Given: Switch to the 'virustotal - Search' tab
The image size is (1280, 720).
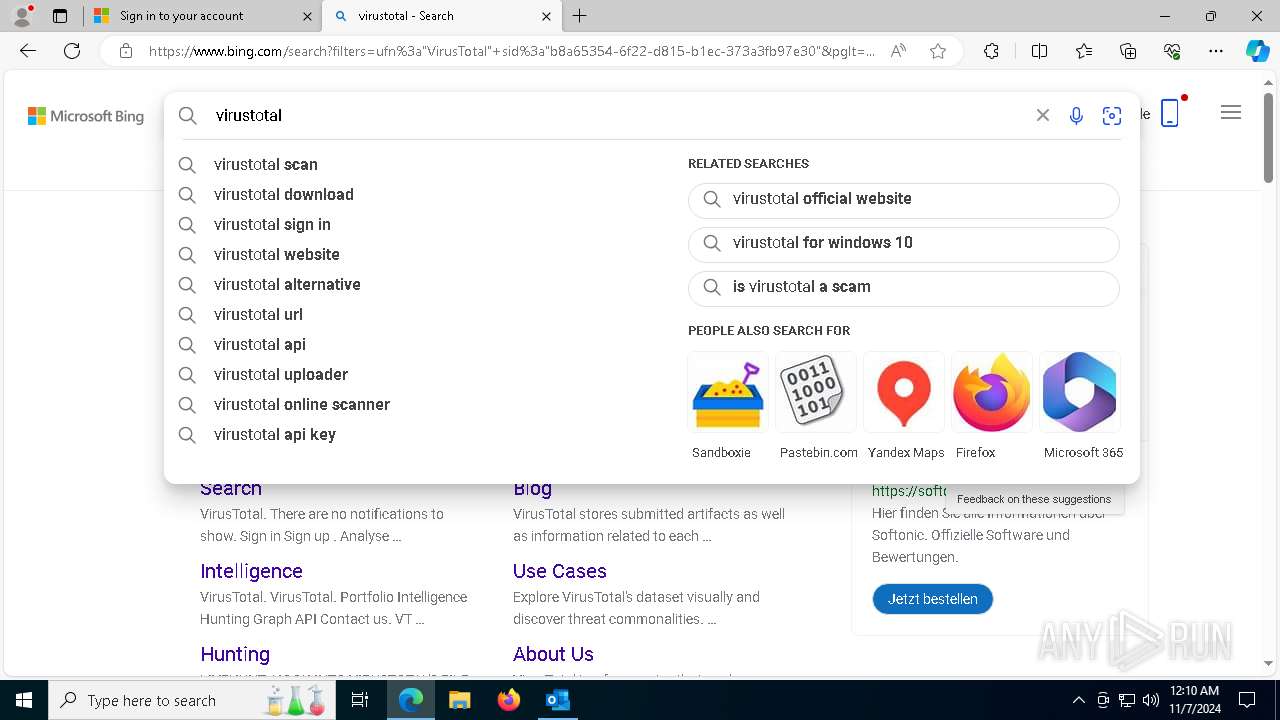Looking at the screenshot, I should coord(440,16).
